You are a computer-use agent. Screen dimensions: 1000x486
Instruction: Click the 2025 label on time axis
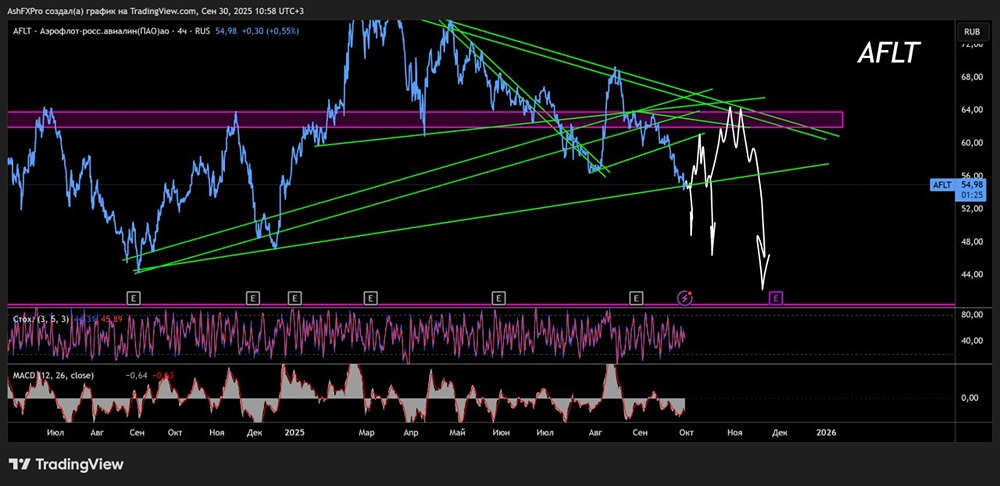point(295,432)
